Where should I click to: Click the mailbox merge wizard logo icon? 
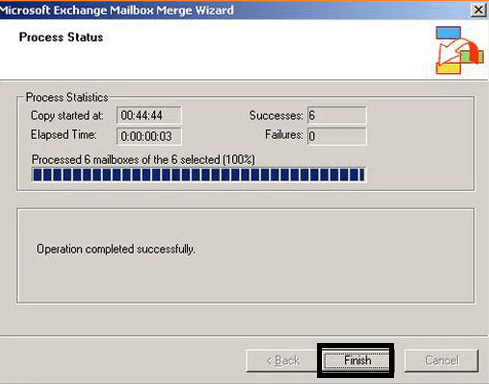(x=459, y=50)
